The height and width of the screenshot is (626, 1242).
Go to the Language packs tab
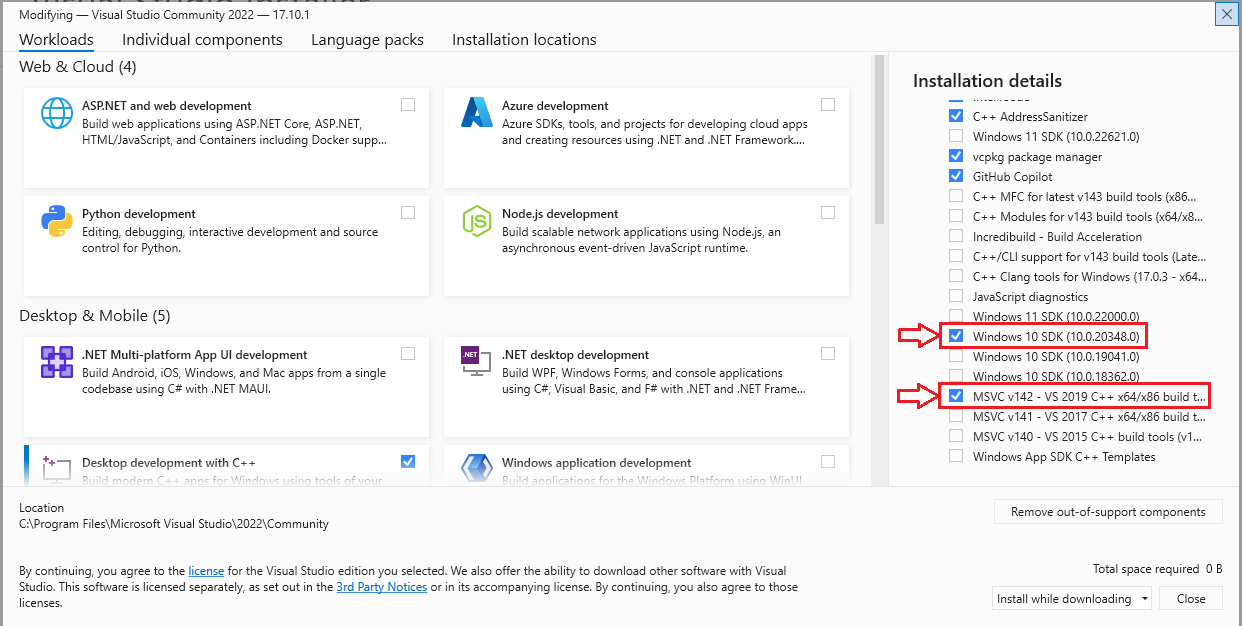pyautogui.click(x=367, y=40)
